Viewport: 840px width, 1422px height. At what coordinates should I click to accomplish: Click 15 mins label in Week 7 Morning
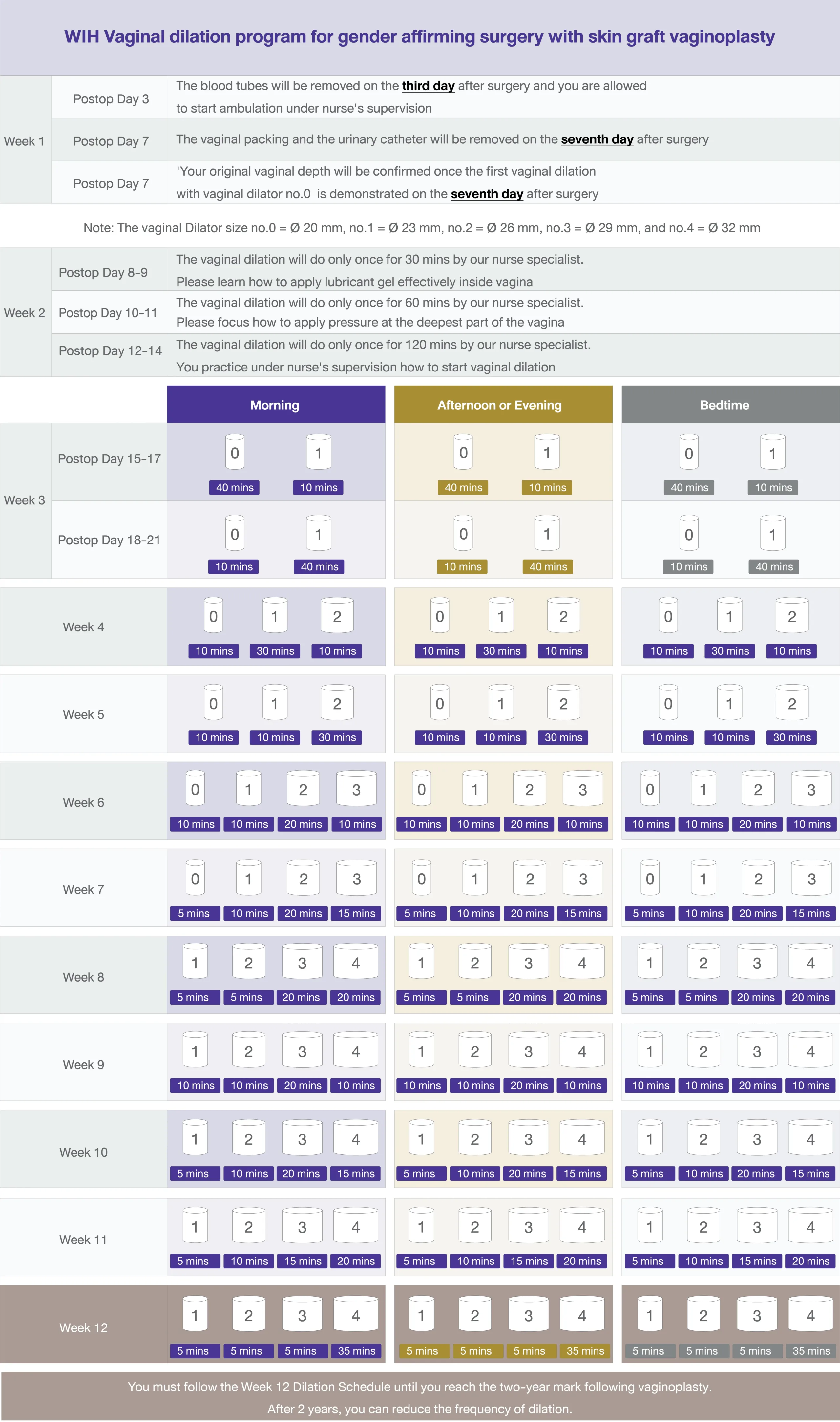point(357,913)
